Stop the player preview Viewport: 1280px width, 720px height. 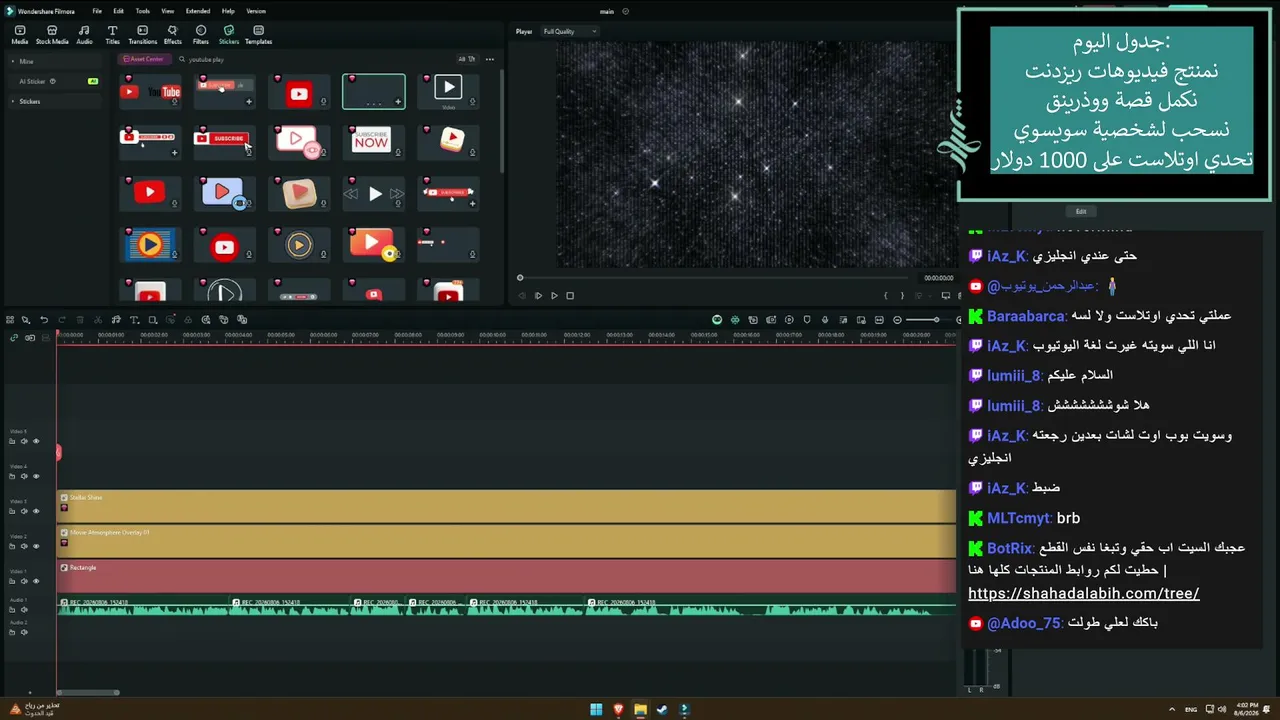[570, 296]
